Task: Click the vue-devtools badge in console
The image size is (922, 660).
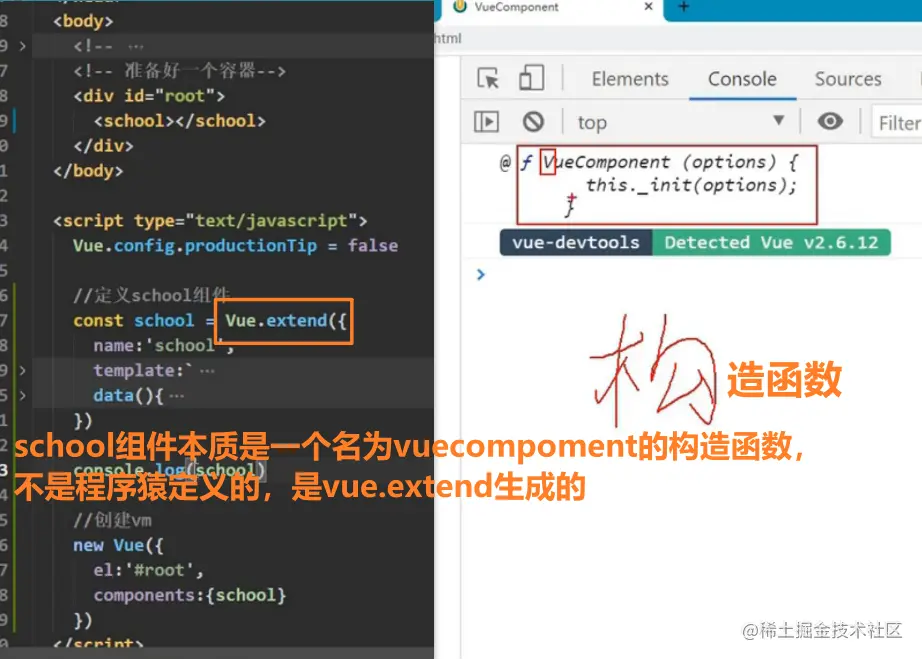Action: tap(576, 242)
